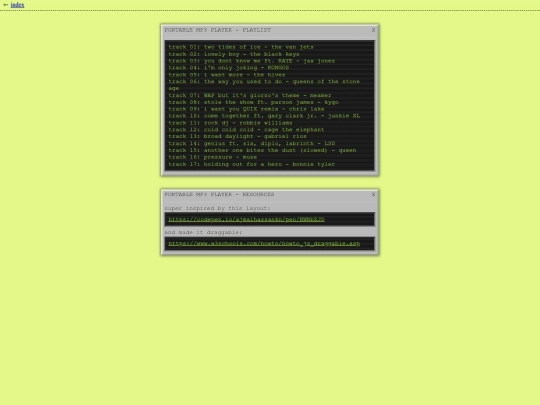This screenshot has height=405, width=540.
Task: Open the w3schools draggable howto link
Action: (264, 243)
